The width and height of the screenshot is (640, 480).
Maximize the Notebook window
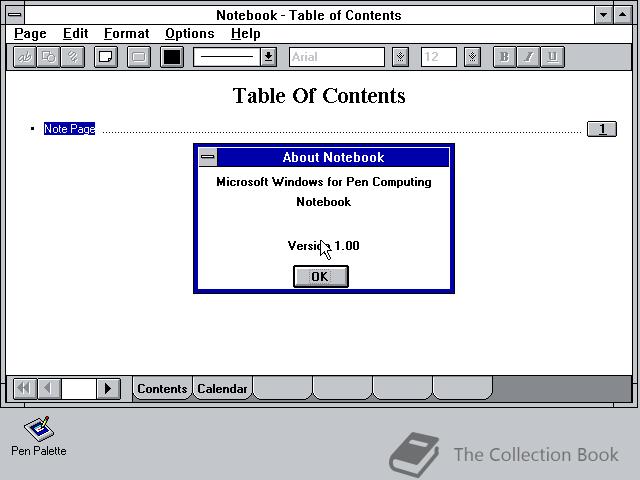pos(623,15)
